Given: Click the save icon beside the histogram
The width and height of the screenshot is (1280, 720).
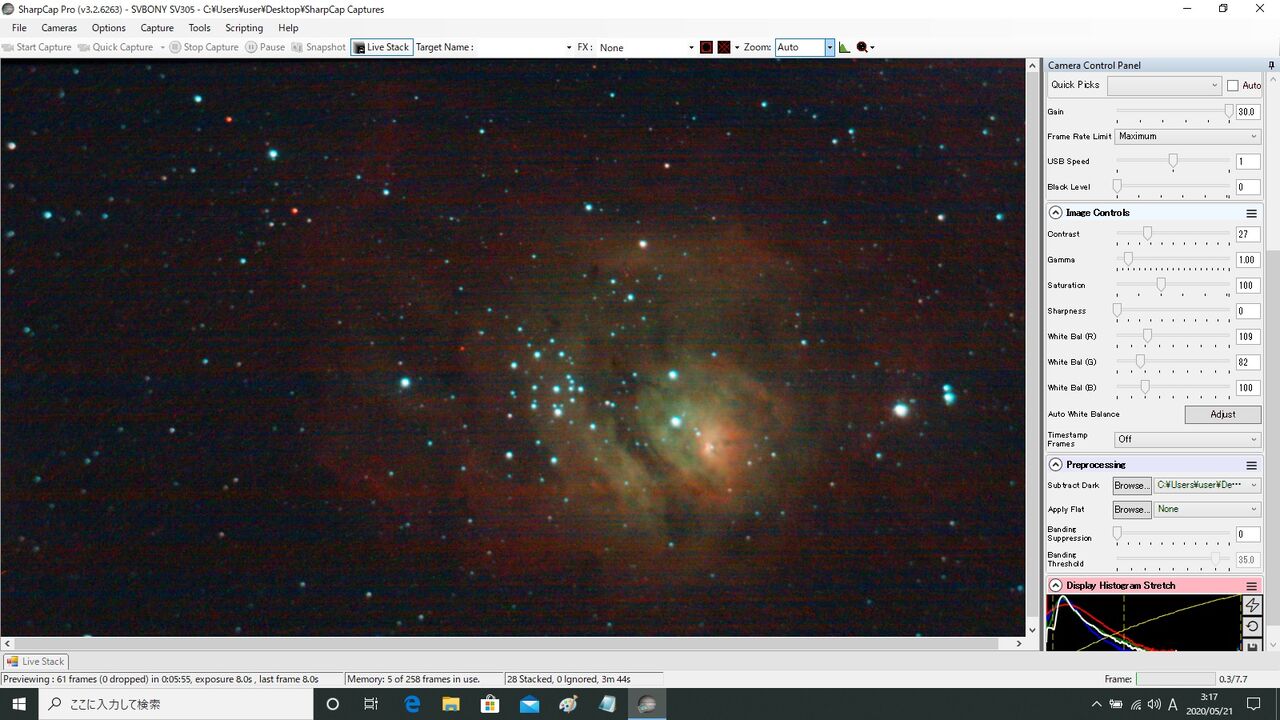Looking at the screenshot, I should point(1252,645).
